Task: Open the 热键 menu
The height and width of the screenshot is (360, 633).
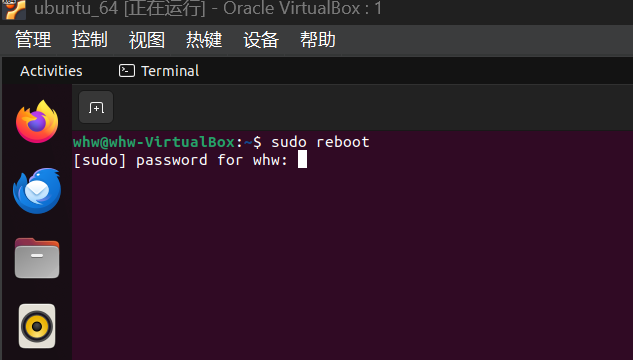Action: click(204, 40)
